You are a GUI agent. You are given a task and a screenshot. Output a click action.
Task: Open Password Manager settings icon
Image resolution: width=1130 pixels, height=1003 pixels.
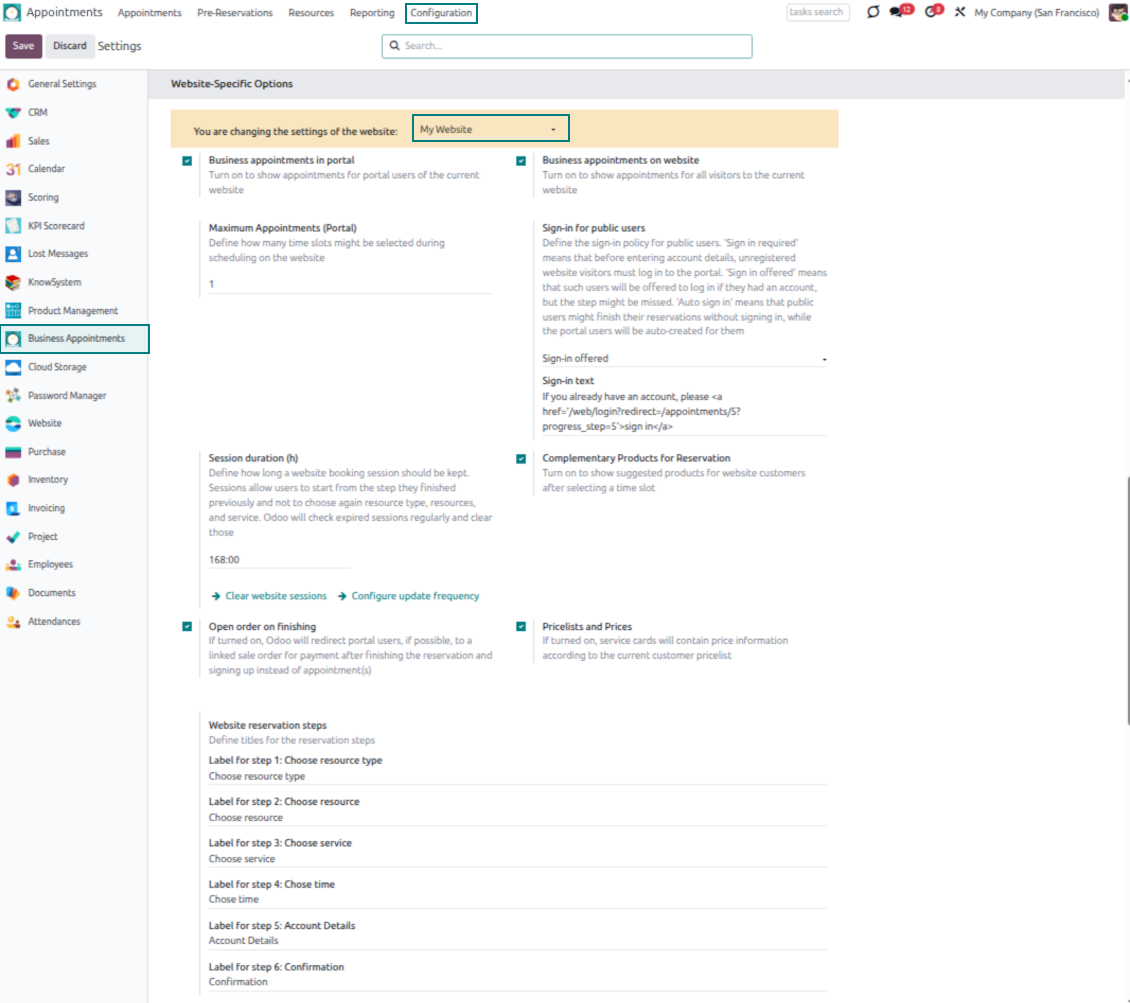click(13, 396)
